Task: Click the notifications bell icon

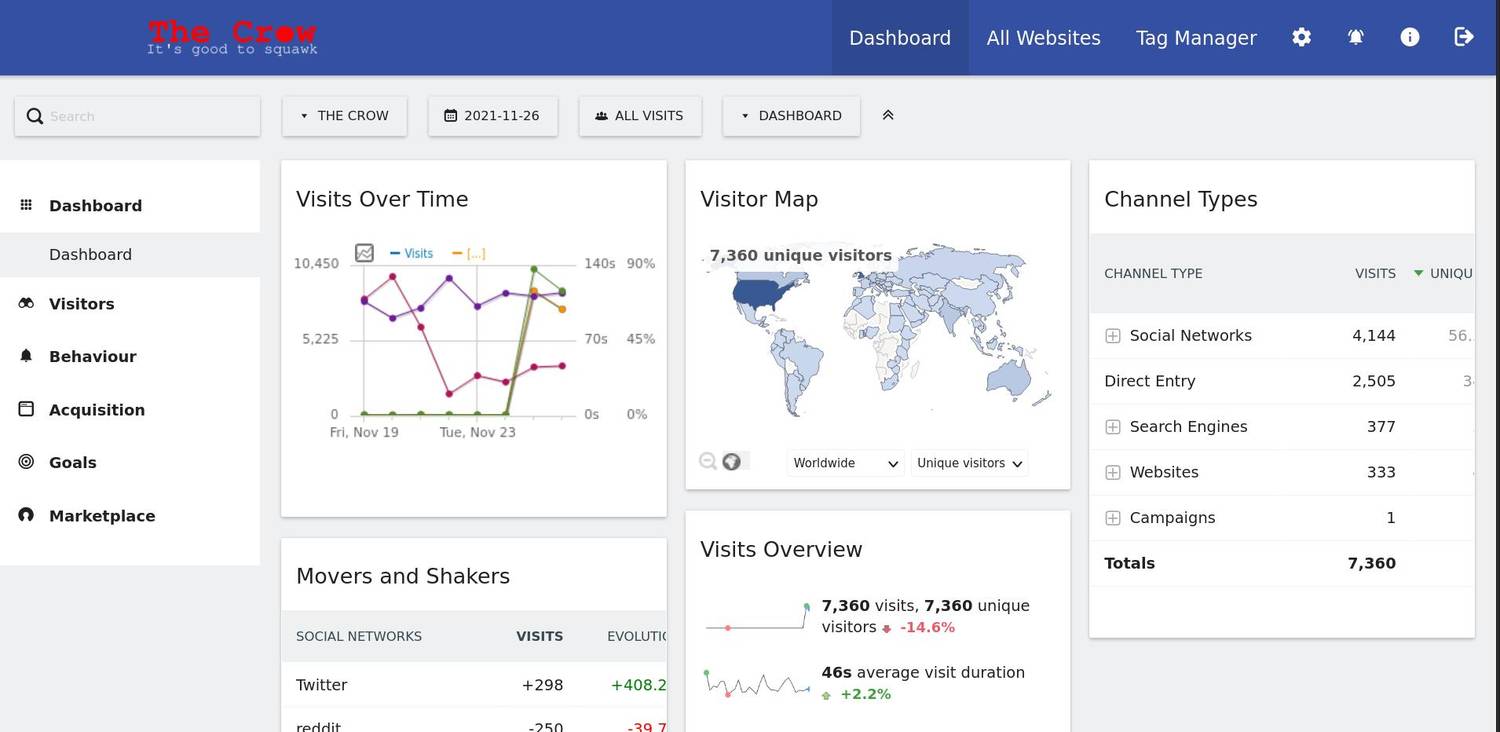Action: (x=1355, y=37)
